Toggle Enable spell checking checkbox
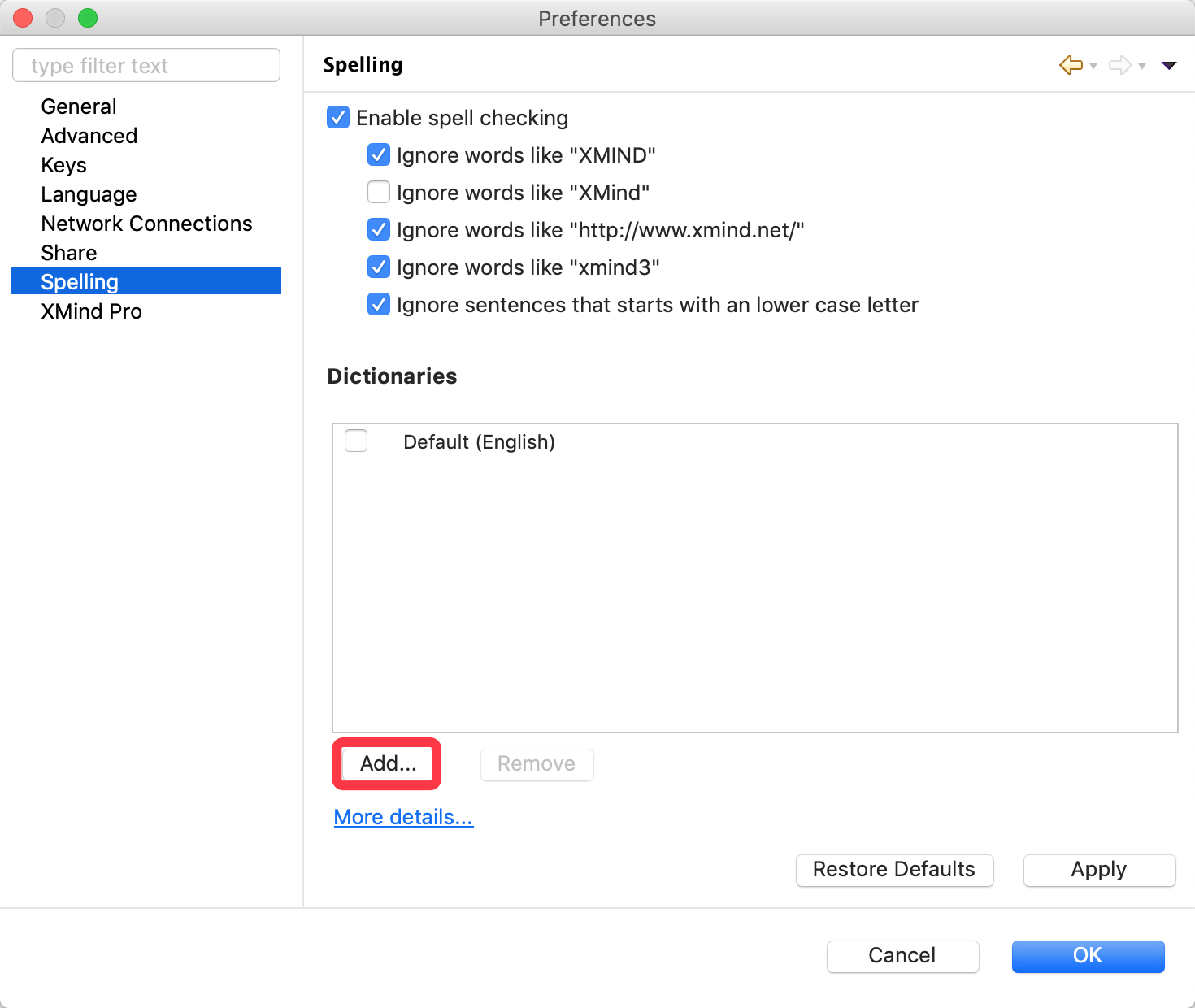 click(338, 118)
